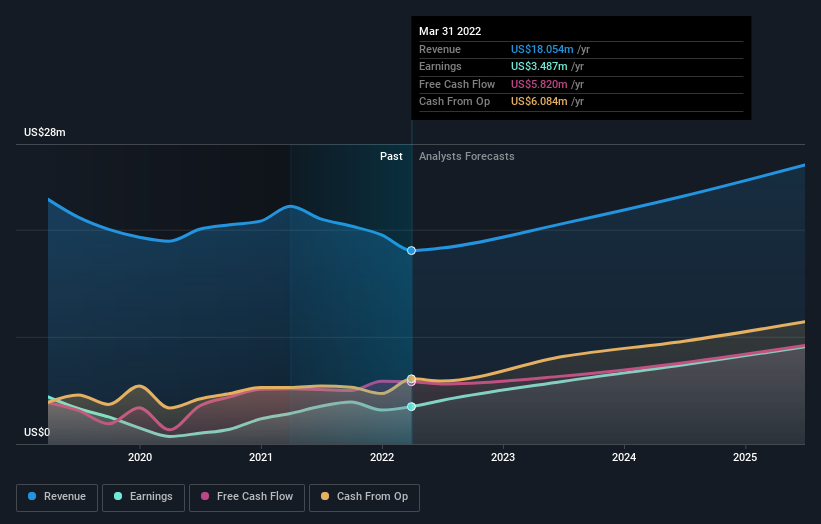Click the 2025 x-axis label

tap(745, 457)
